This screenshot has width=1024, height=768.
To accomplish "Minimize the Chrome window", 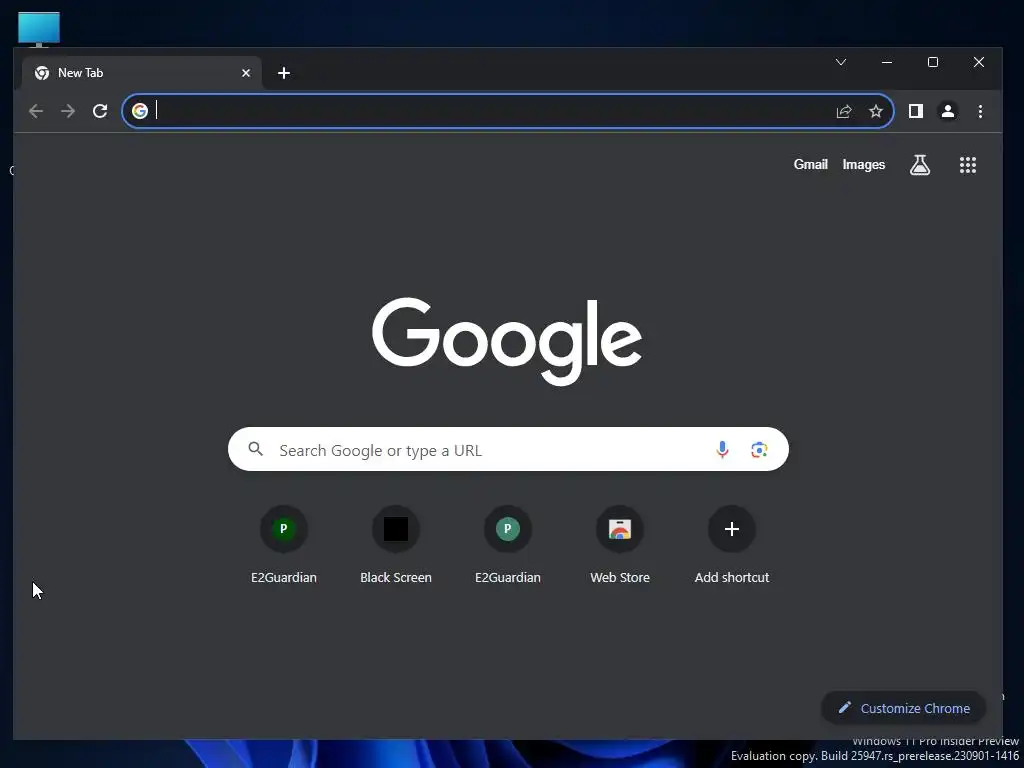I will [x=886, y=62].
